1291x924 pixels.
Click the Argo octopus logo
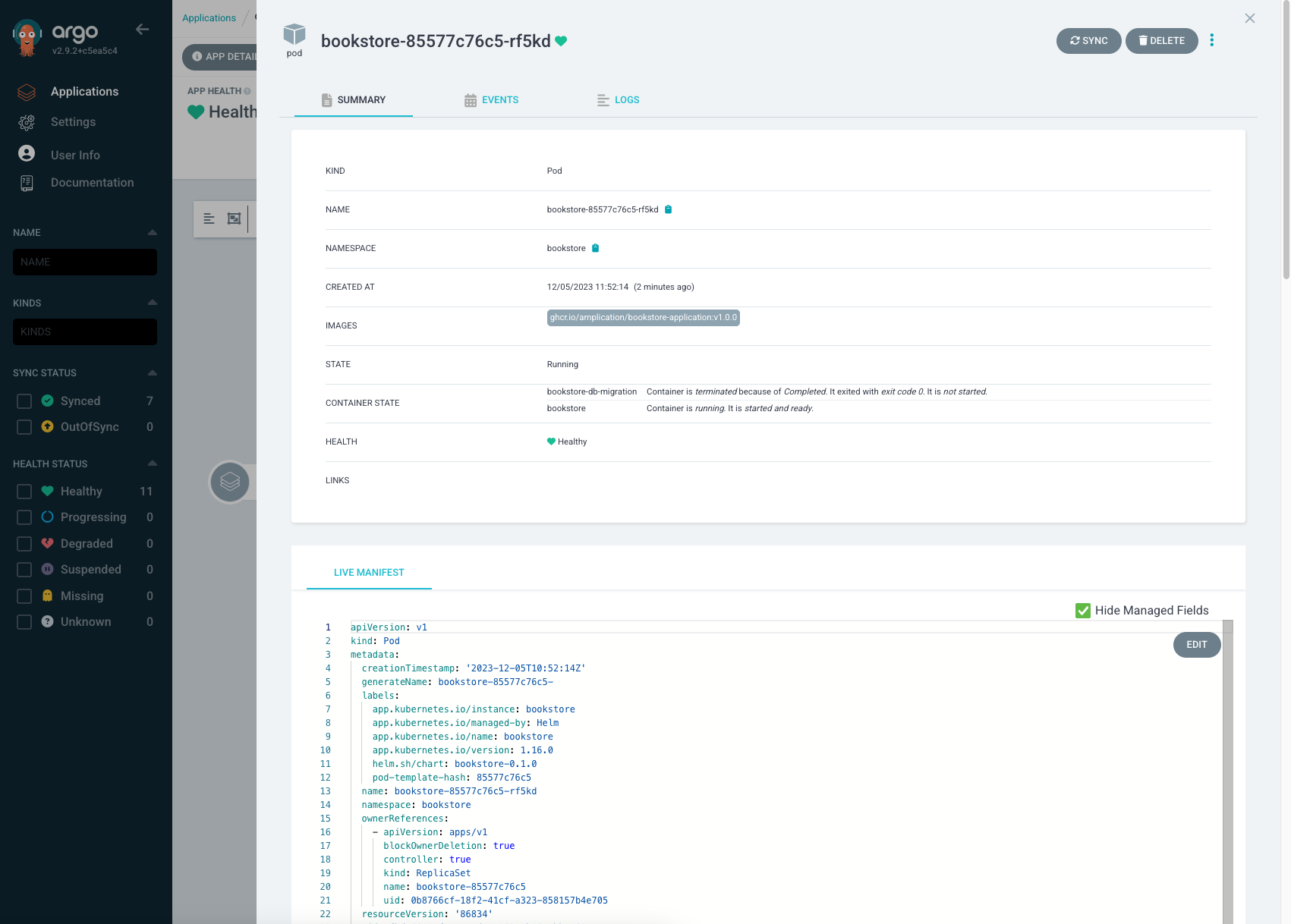27,38
